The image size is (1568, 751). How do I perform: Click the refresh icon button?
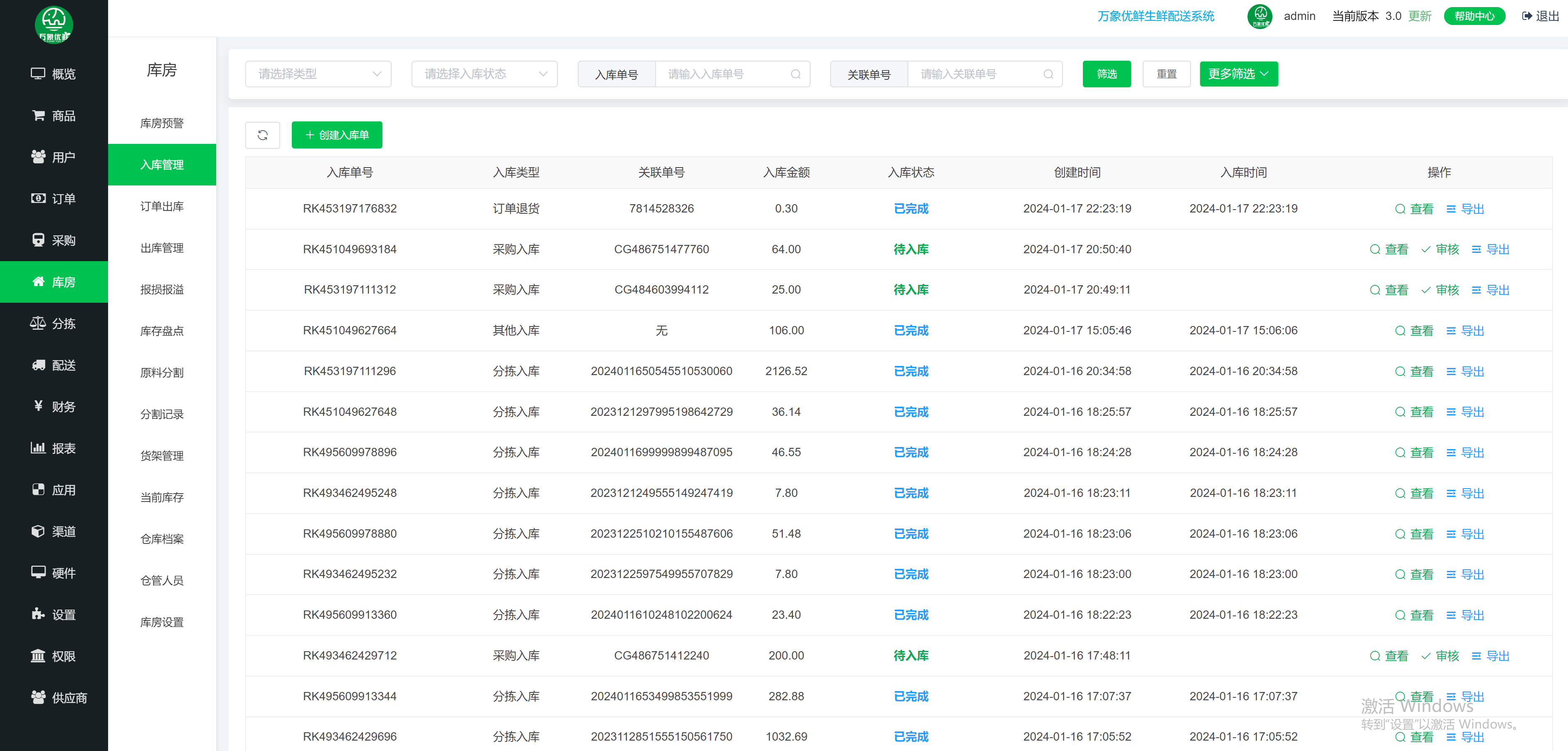tap(262, 135)
